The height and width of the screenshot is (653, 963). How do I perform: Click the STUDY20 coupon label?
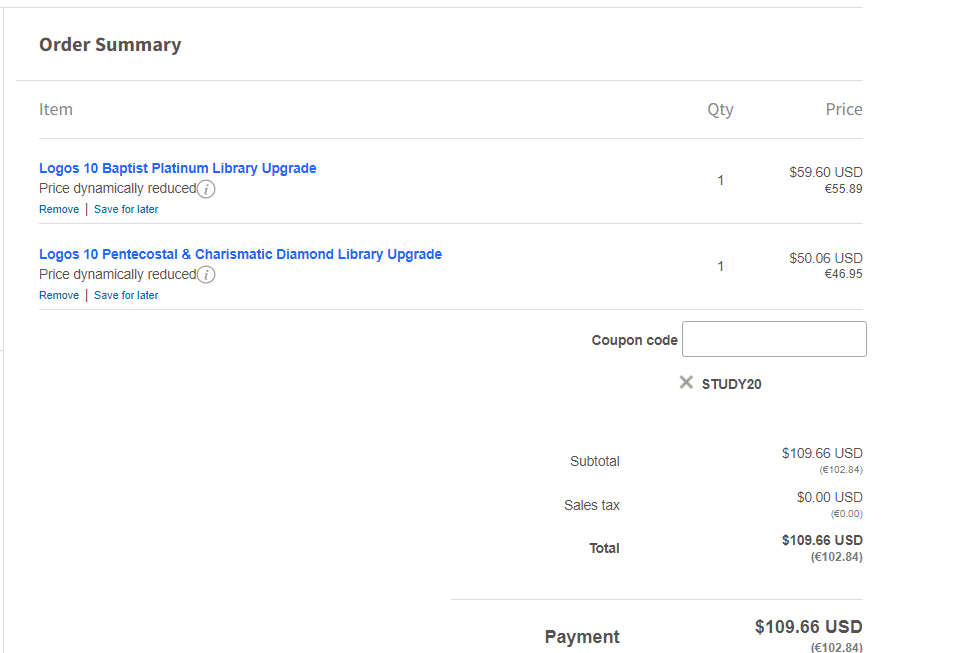point(731,385)
